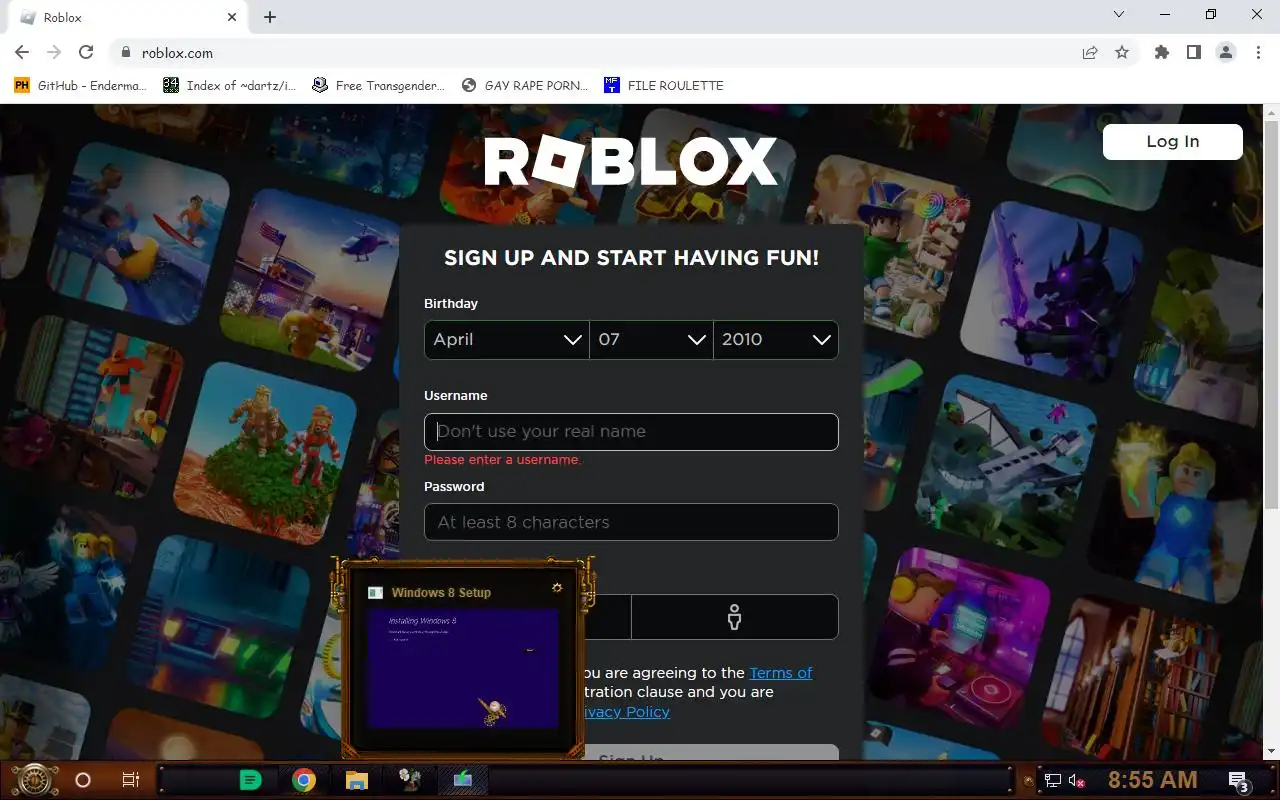Open the notification center icon
Screen dimensions: 1280x800
pos(1239,781)
